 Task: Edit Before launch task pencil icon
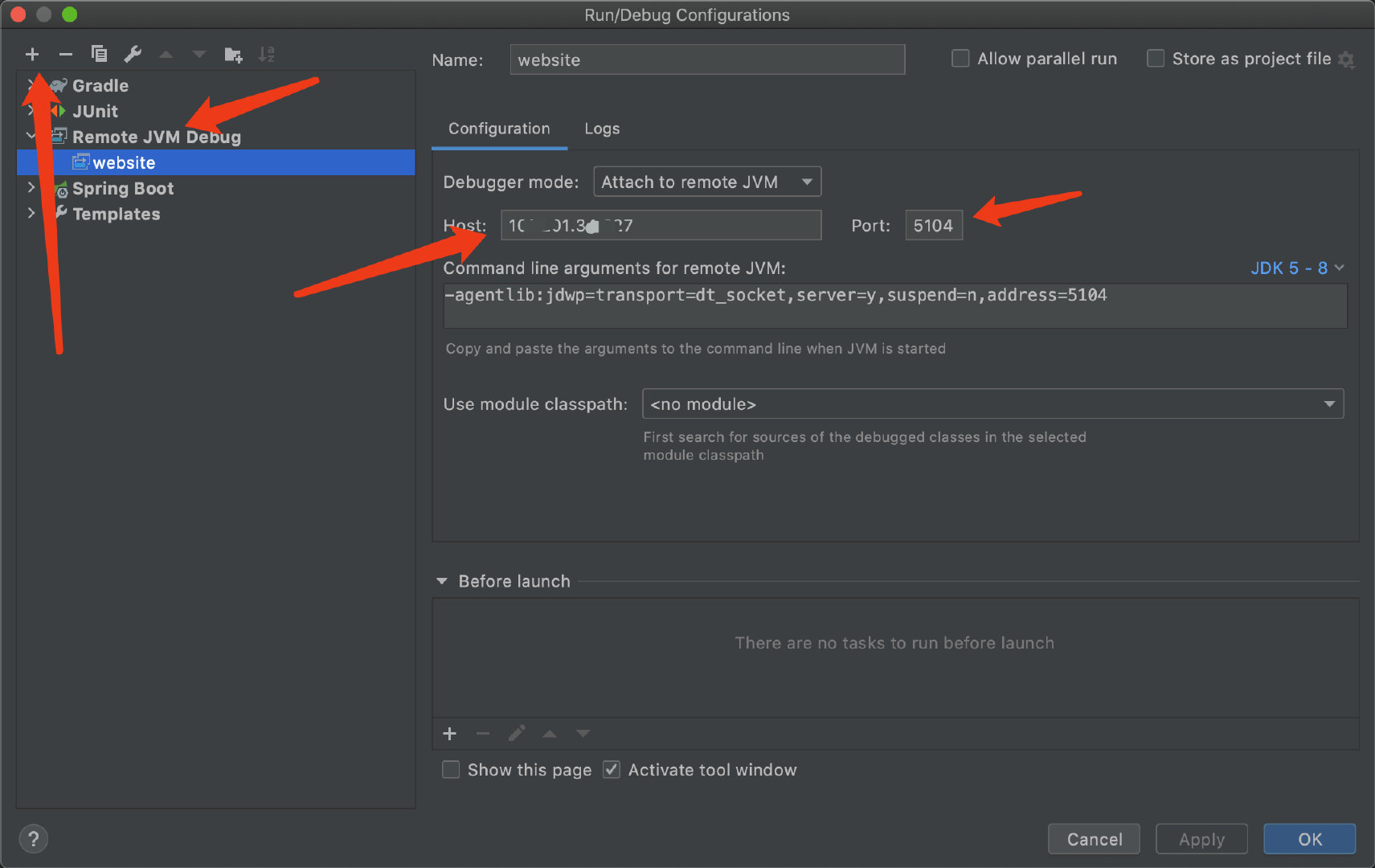[517, 733]
